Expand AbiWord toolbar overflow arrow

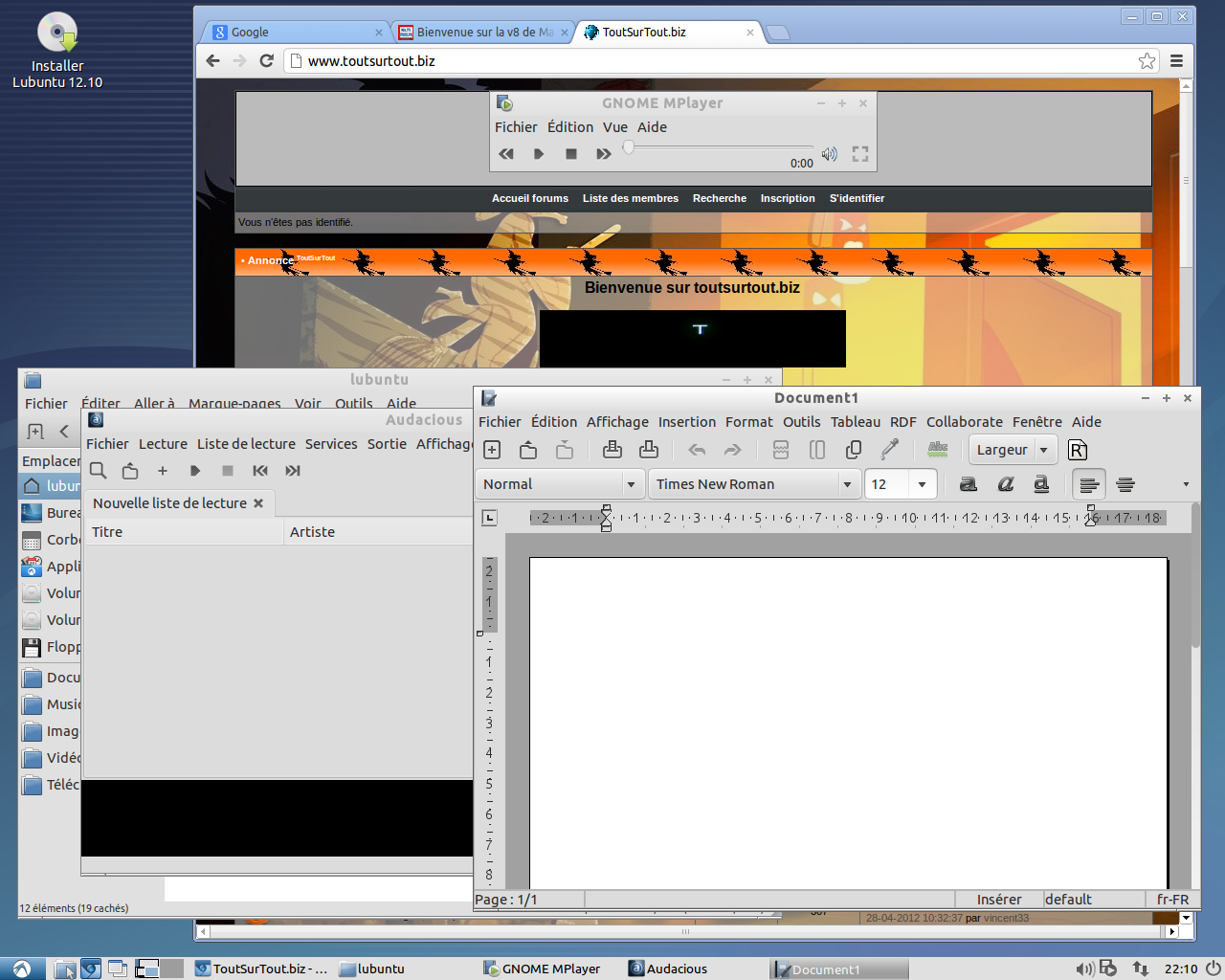click(1186, 484)
